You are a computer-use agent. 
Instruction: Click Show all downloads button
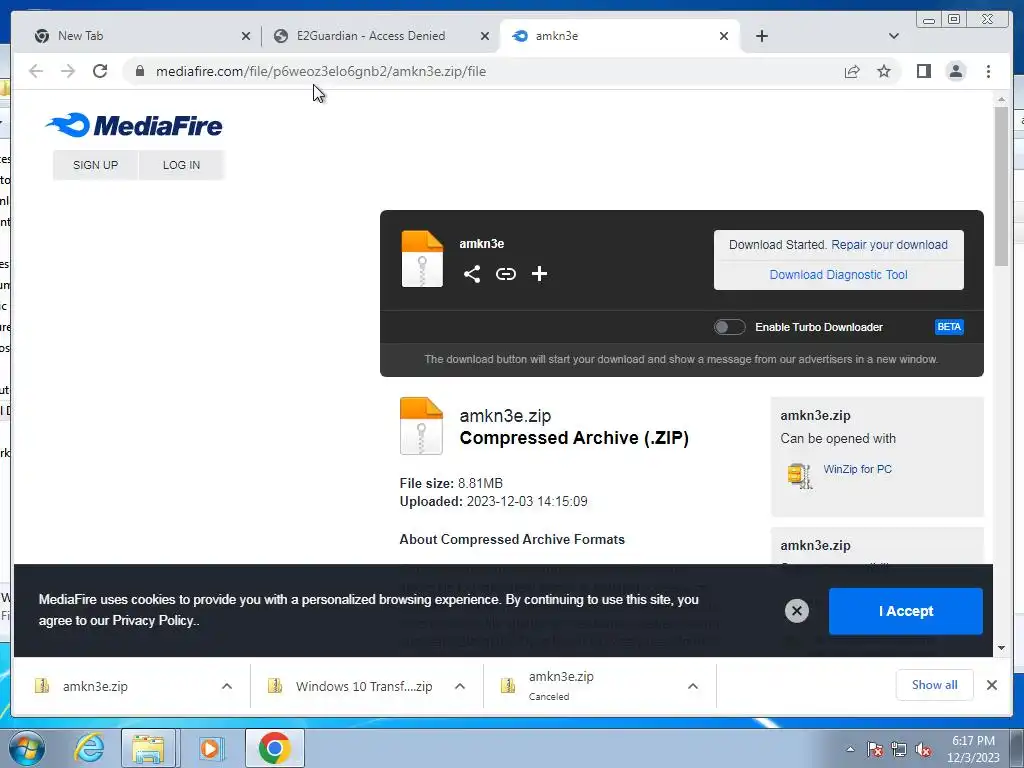pyautogui.click(x=934, y=685)
